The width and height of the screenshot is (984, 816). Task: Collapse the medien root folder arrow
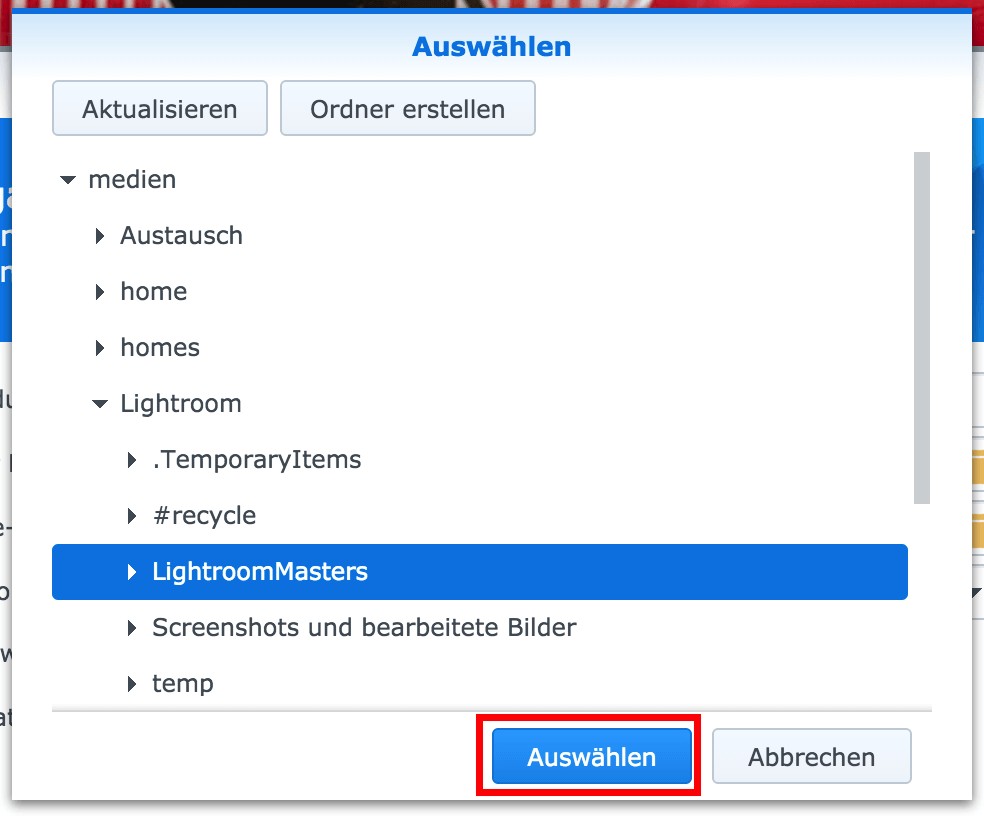pyautogui.click(x=68, y=180)
